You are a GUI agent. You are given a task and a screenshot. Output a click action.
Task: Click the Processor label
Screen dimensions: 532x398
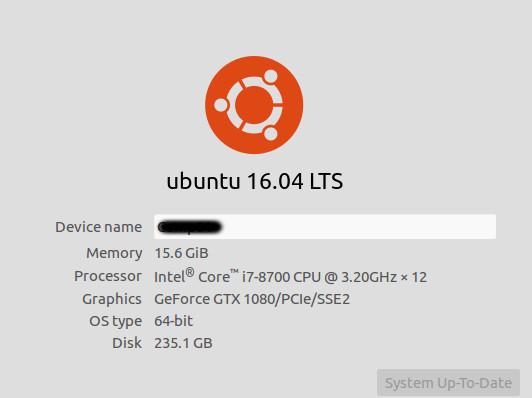(108, 276)
